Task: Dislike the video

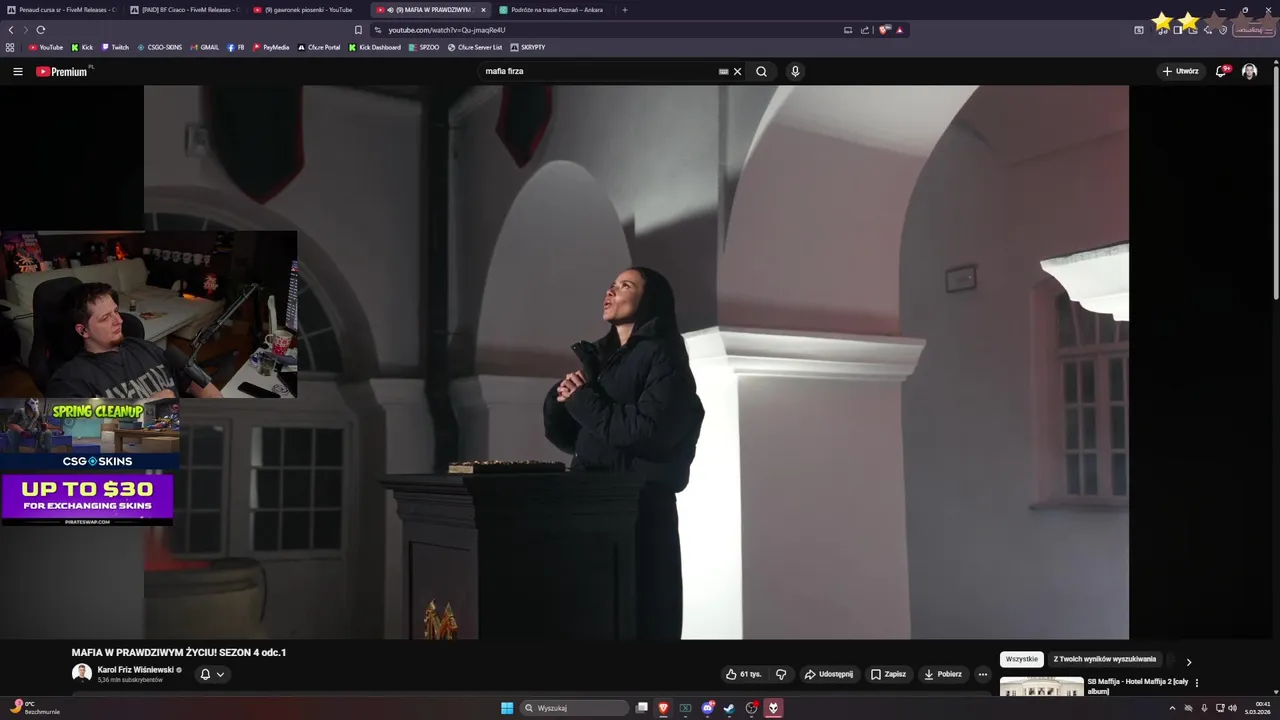Action: pos(781,674)
